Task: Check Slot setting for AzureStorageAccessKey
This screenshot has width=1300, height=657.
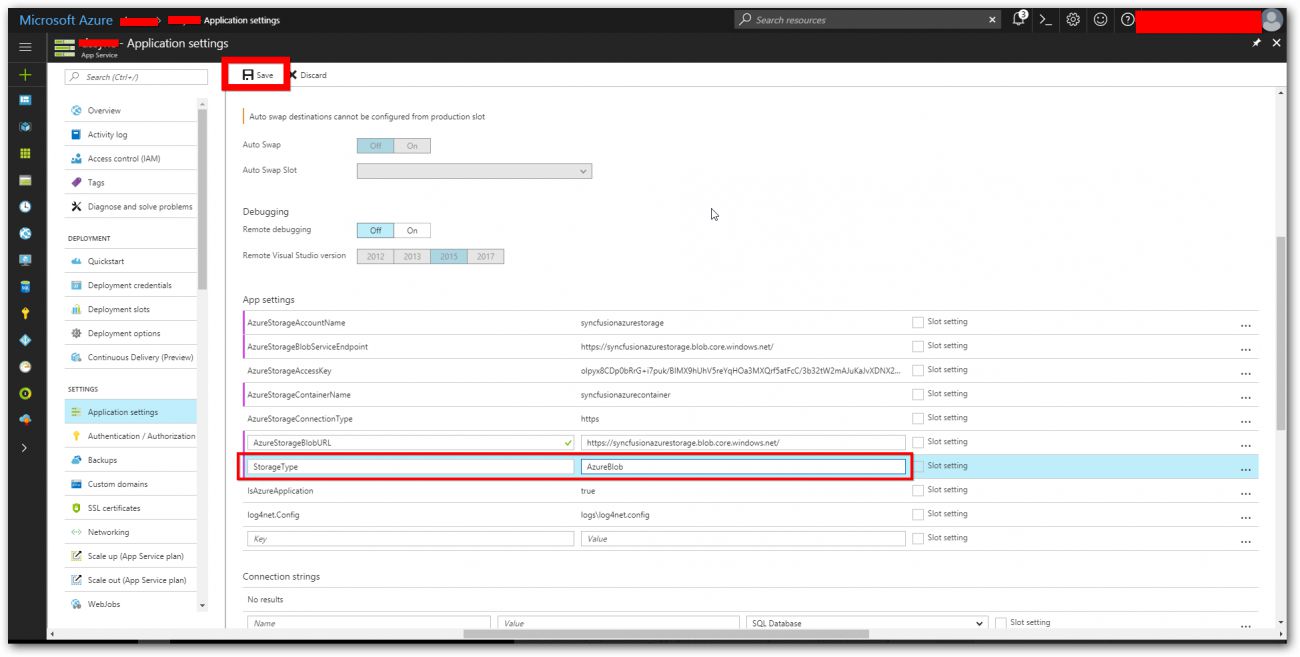Action: (918, 370)
